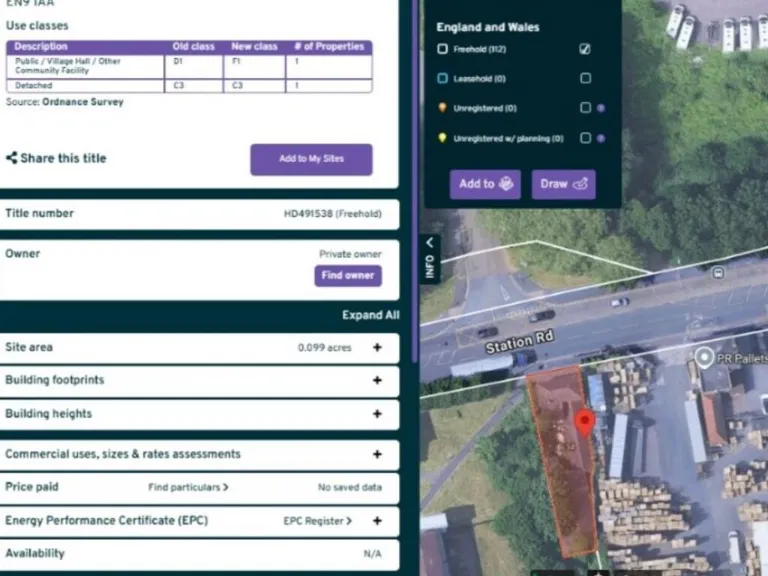Expand the Site area section
This screenshot has height=576, width=768.
click(x=377, y=348)
